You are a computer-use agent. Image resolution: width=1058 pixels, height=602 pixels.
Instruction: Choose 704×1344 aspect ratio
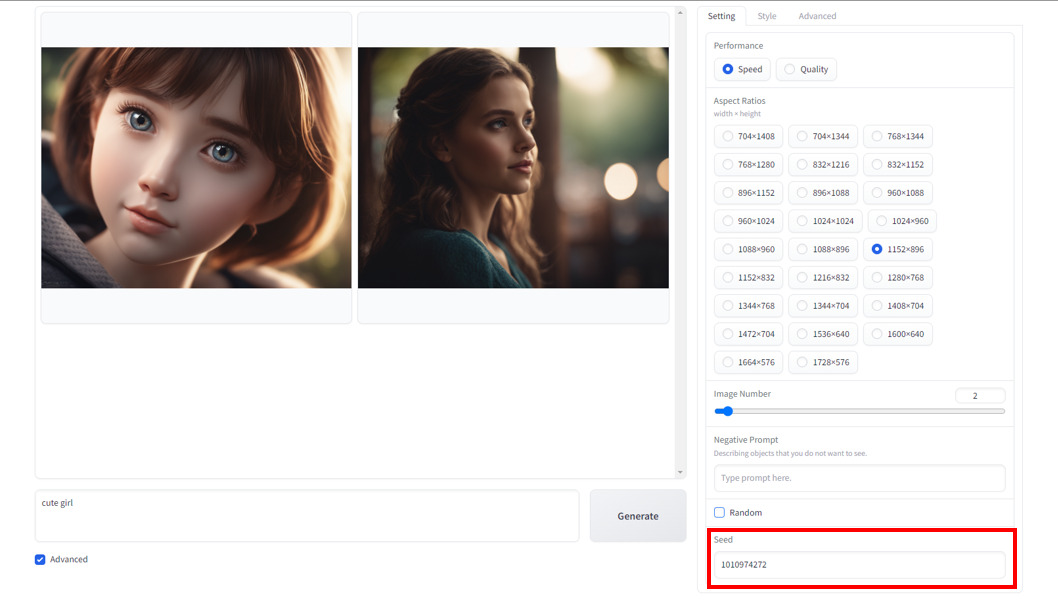(823, 136)
